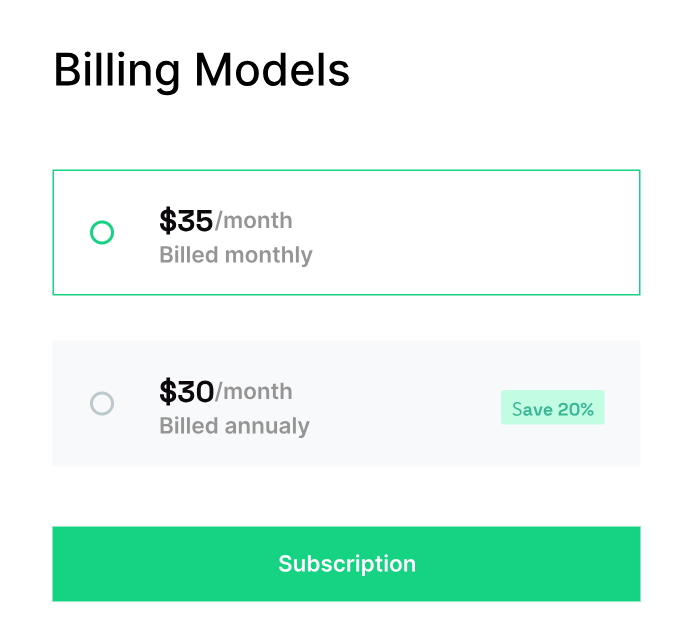Click the "Billing Models" heading
693x642 pixels.
click(201, 71)
